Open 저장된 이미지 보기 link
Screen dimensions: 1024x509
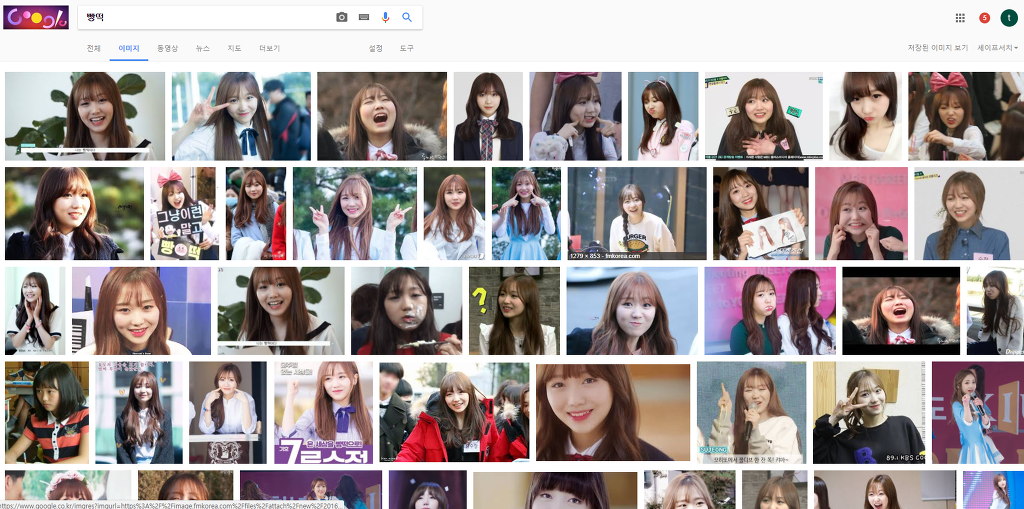pyautogui.click(x=938, y=48)
